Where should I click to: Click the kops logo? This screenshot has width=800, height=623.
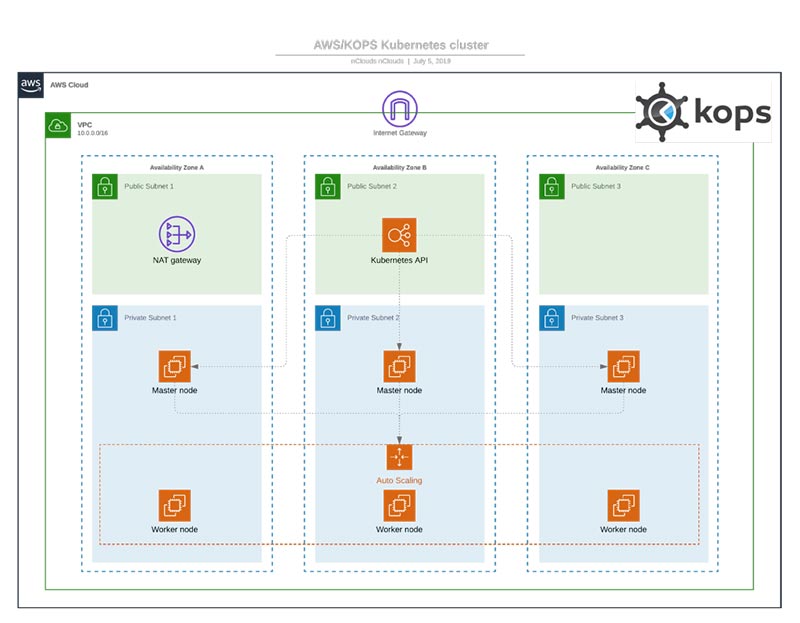coord(703,112)
